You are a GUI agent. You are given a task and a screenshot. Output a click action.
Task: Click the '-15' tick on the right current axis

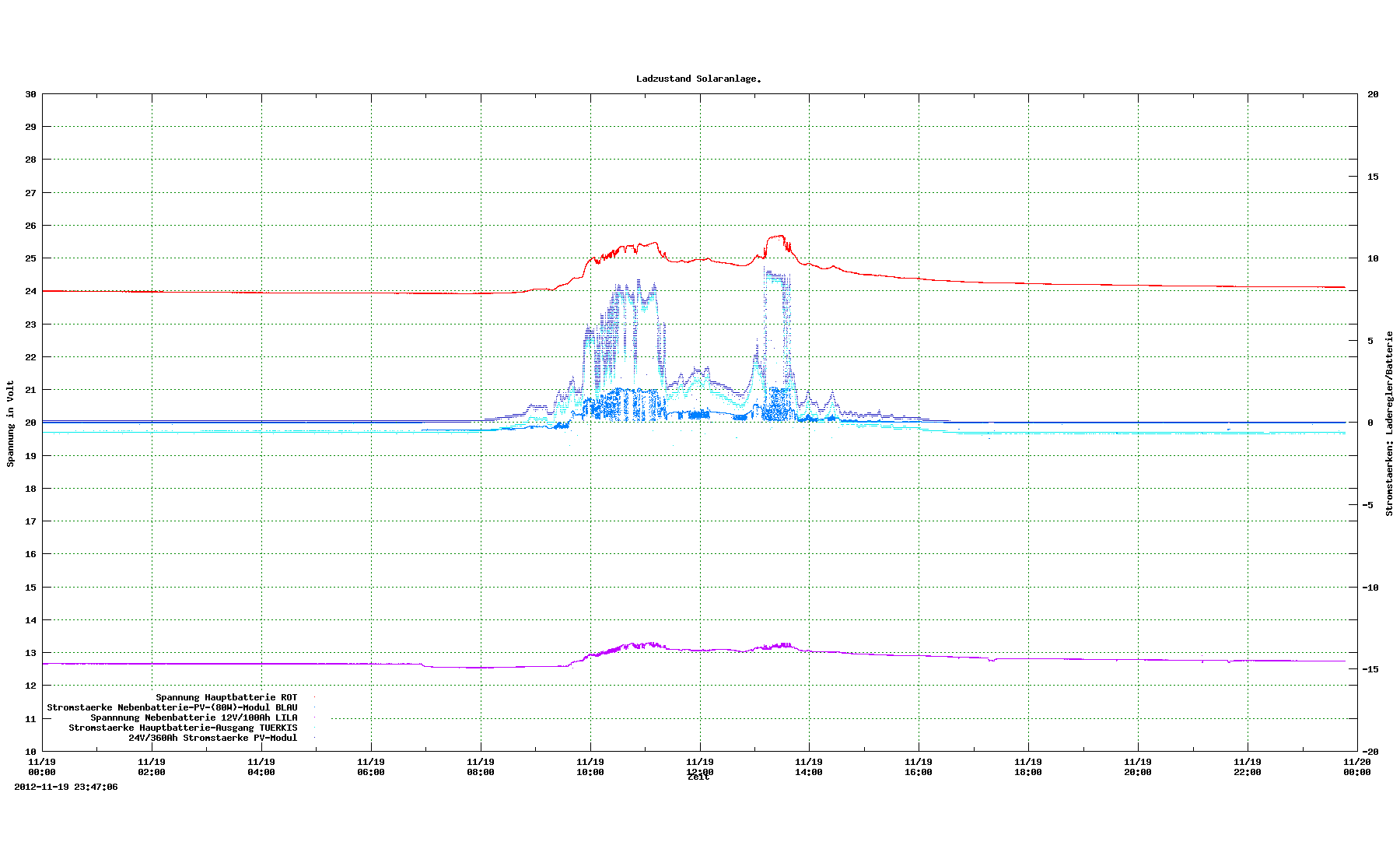(x=1370, y=669)
